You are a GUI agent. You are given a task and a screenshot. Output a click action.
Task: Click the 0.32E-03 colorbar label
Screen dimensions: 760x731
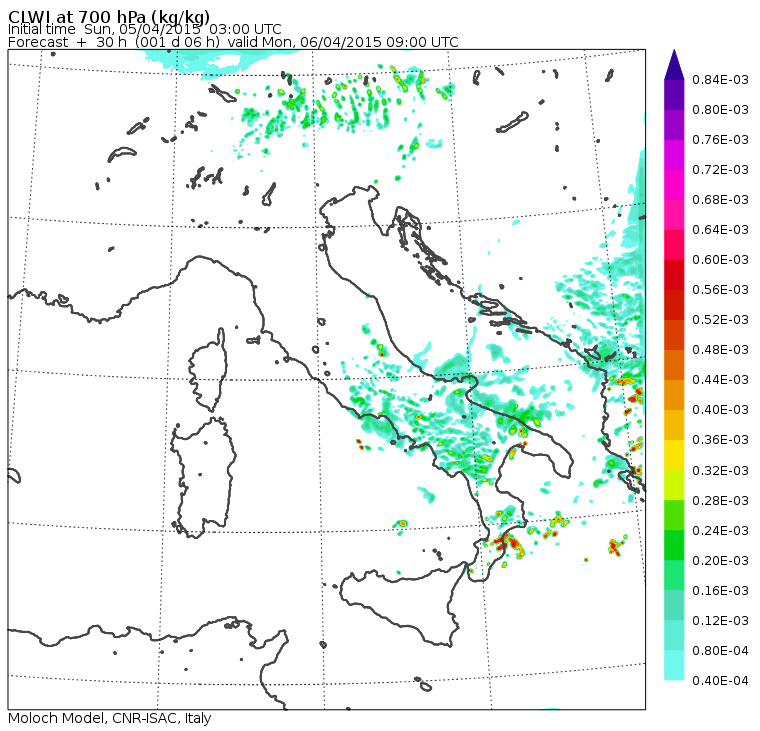pyautogui.click(x=720, y=471)
